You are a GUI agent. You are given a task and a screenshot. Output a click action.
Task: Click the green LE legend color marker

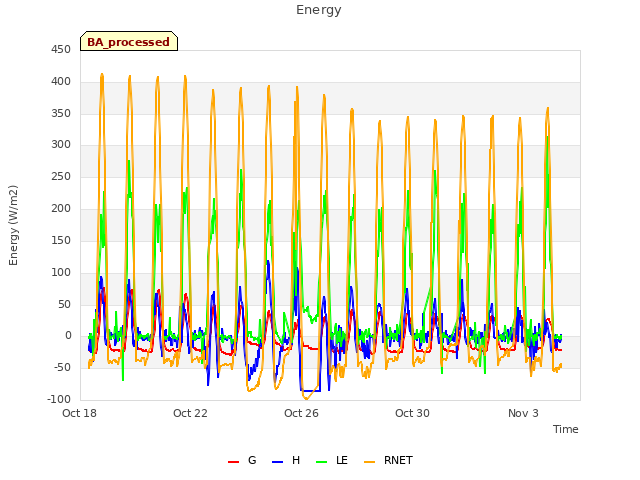tap(322, 462)
